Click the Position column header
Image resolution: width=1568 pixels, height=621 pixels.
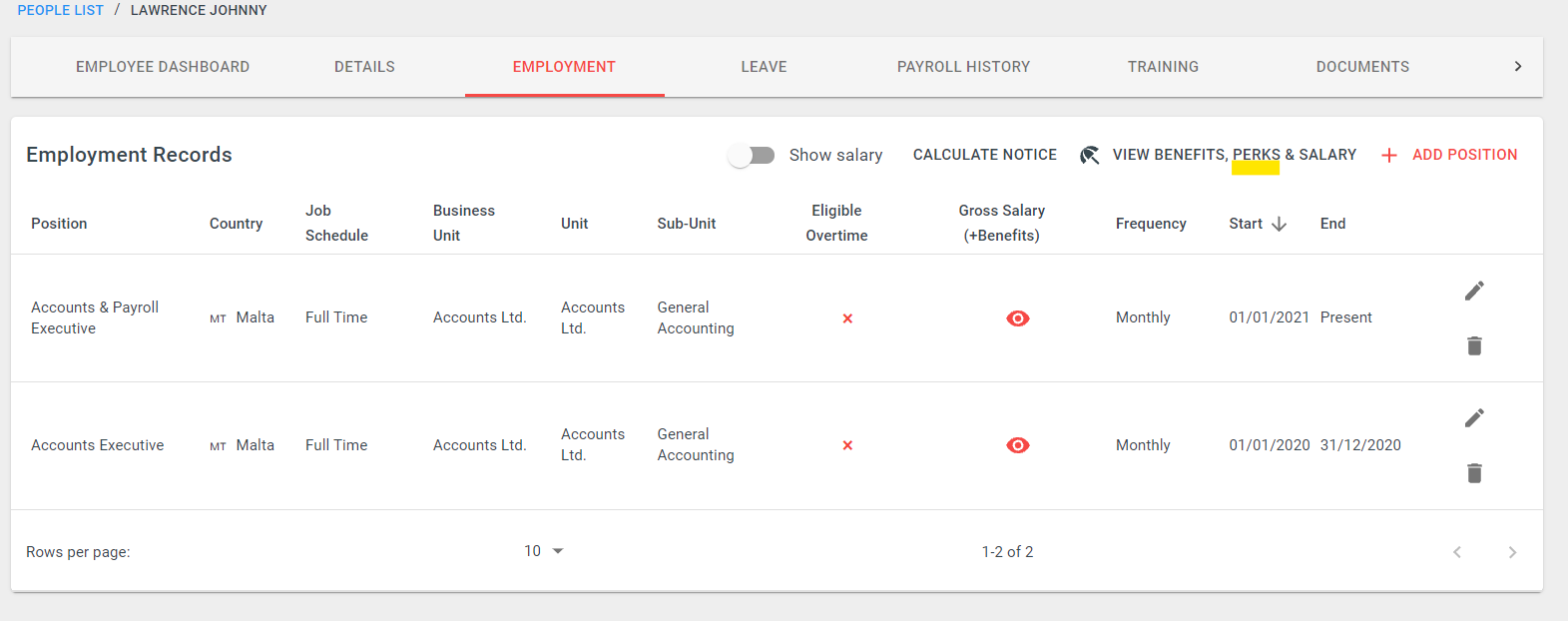pos(59,224)
